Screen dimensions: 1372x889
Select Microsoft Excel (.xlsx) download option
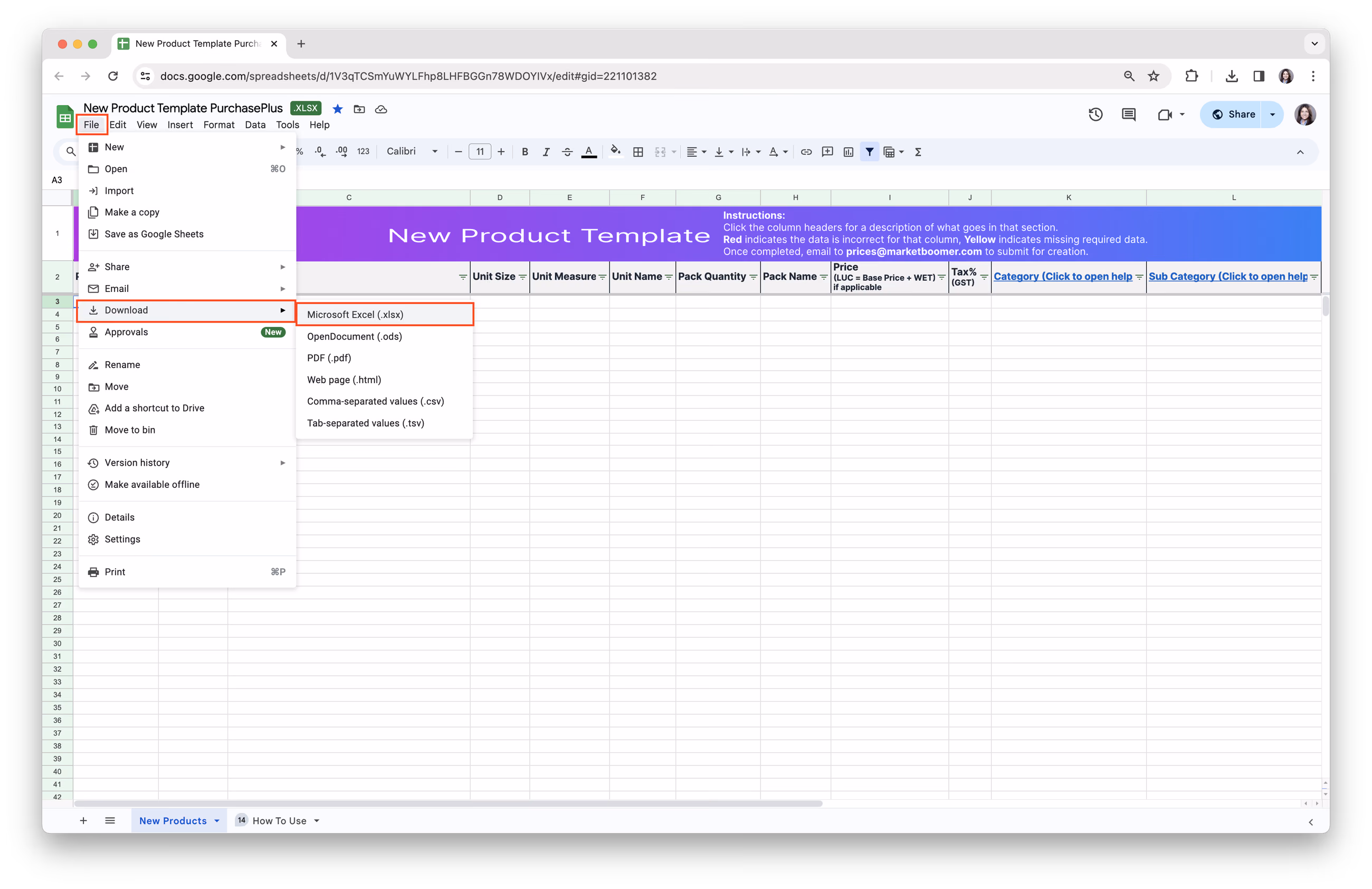(x=385, y=314)
